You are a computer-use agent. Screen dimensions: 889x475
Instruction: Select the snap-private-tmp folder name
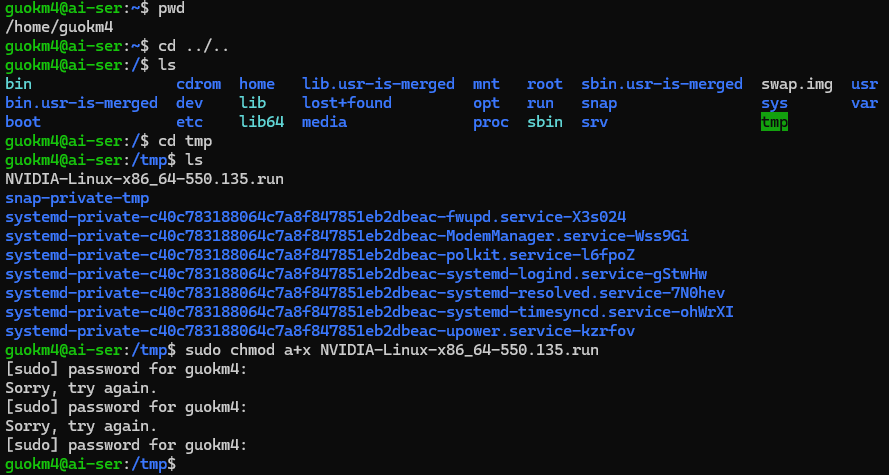78,198
